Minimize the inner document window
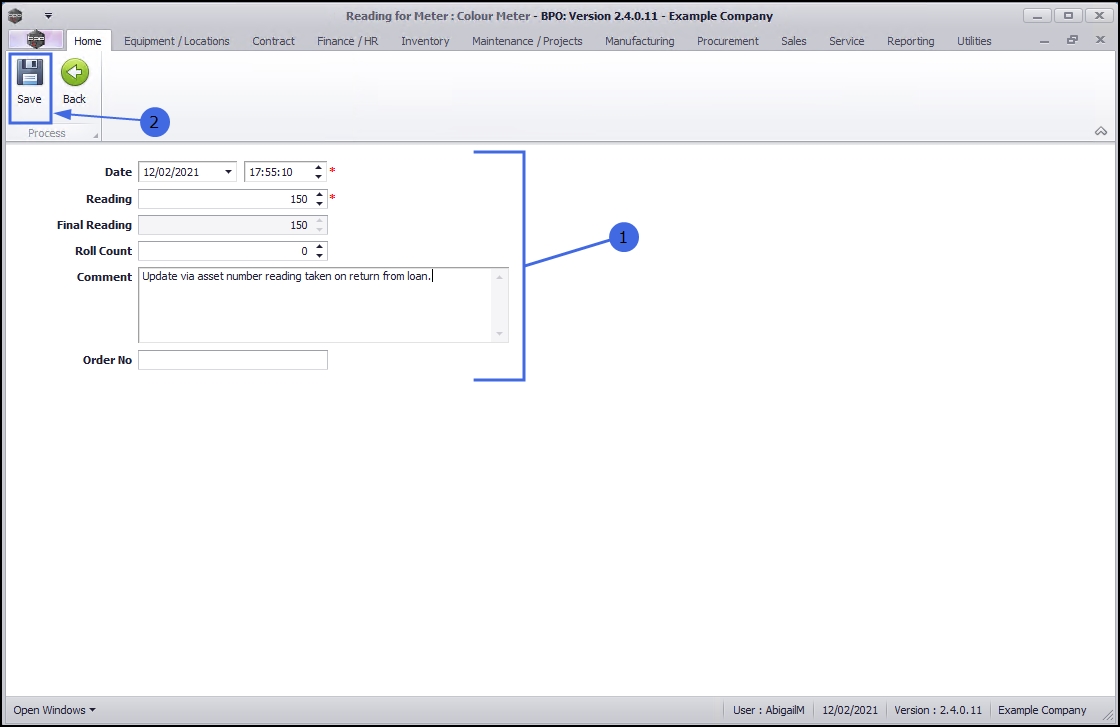Screen dimensions: 1120x727 click(1044, 41)
